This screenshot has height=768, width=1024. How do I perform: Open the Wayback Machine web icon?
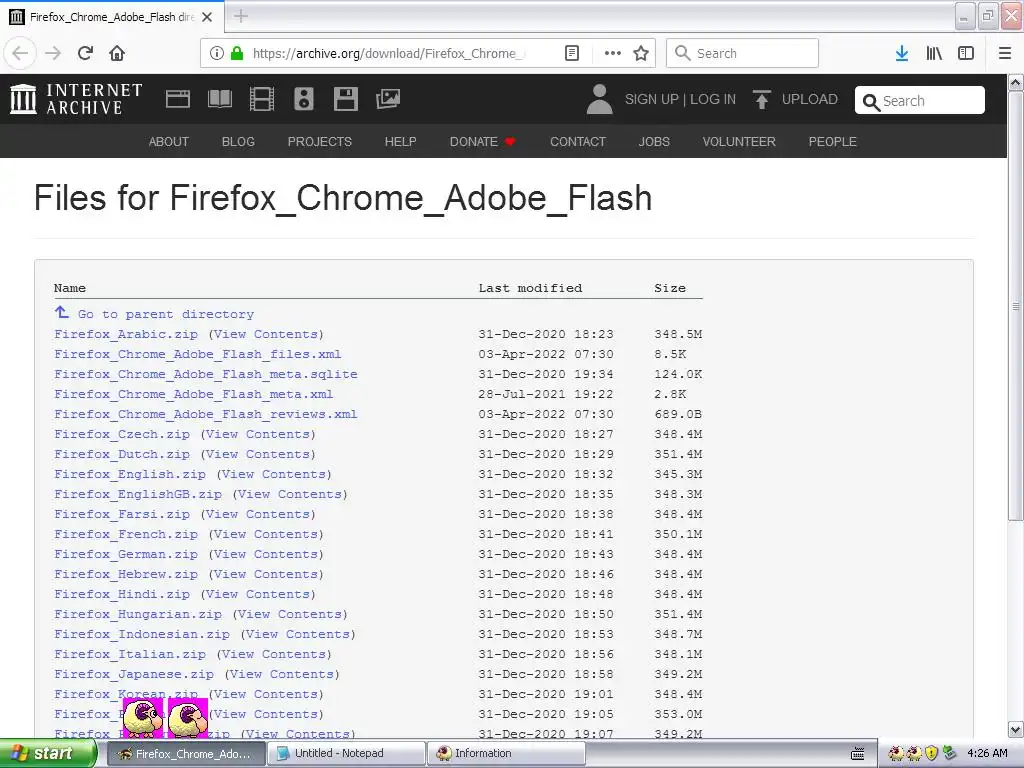coord(178,99)
